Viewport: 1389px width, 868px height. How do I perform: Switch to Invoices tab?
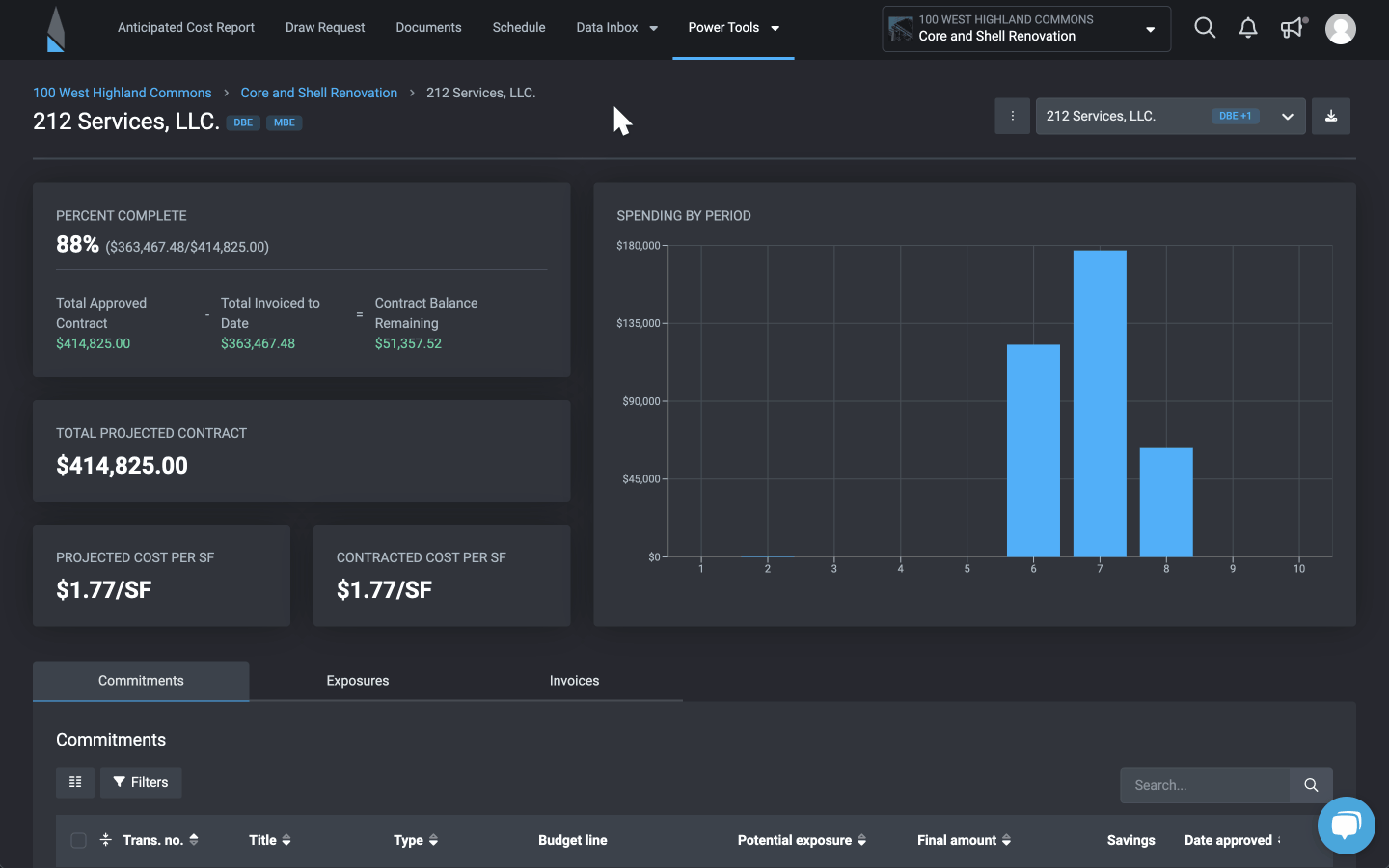(x=575, y=681)
